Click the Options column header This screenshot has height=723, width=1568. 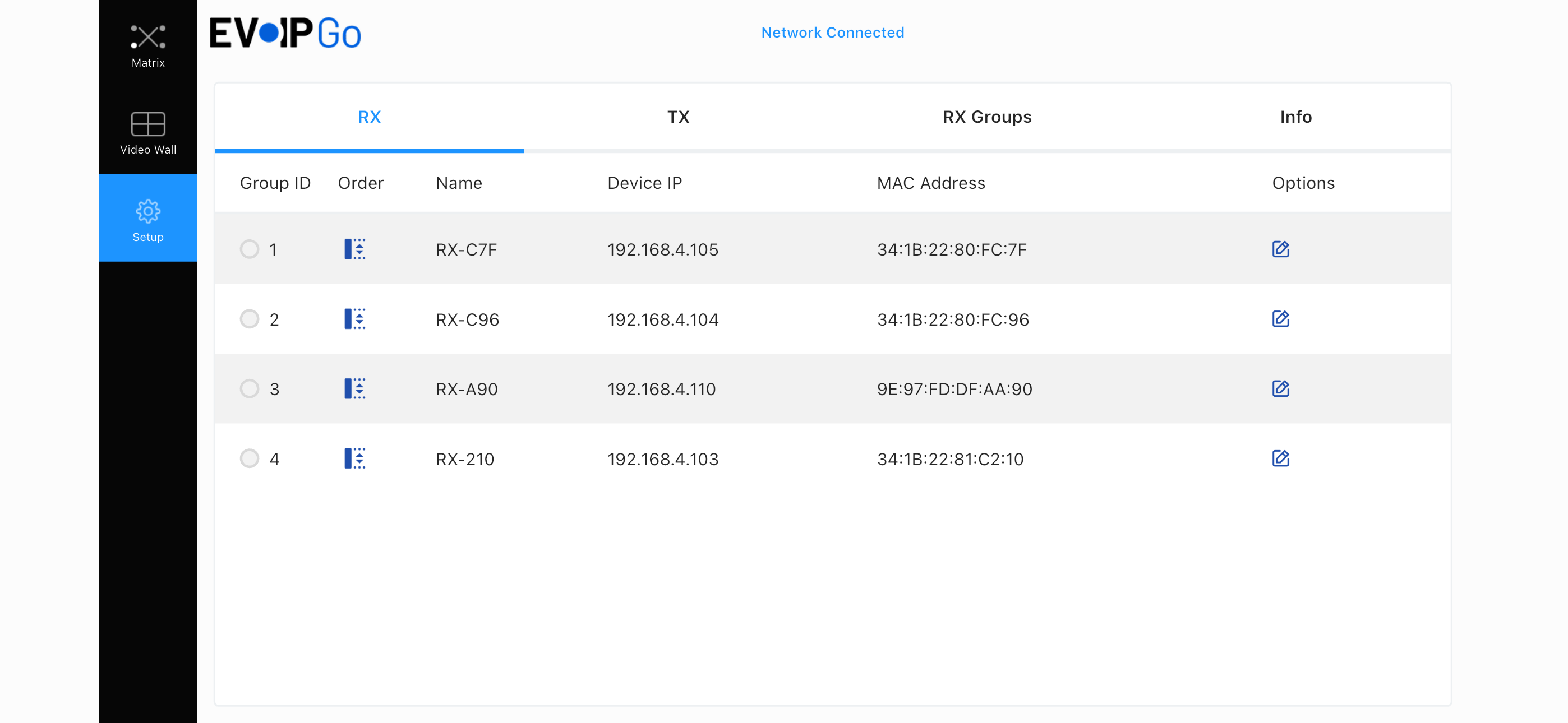pos(1303,183)
